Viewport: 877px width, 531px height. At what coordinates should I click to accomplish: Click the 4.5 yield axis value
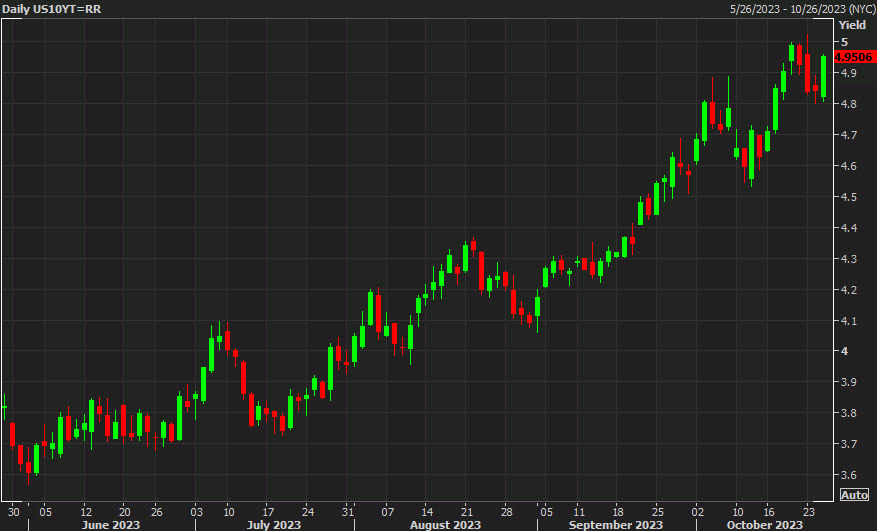click(849, 197)
